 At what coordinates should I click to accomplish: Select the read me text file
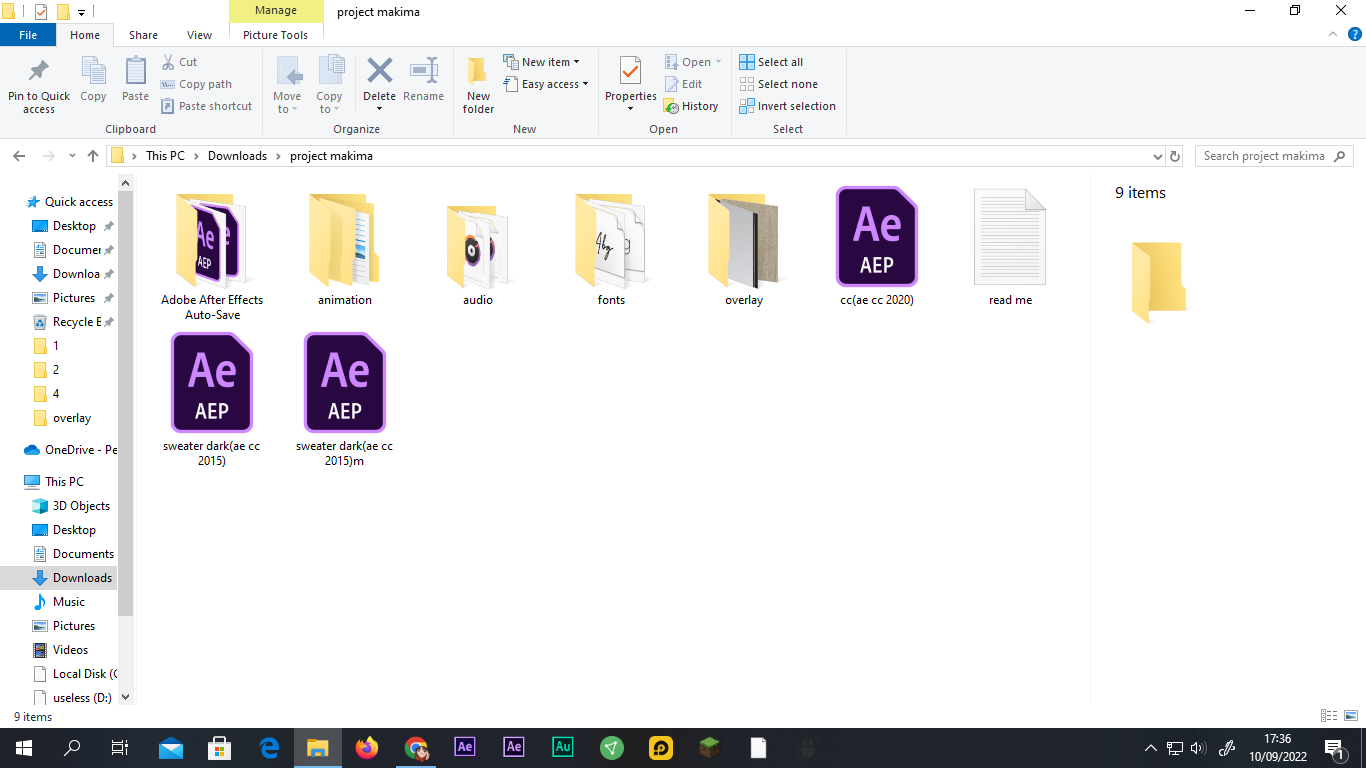tap(1010, 247)
